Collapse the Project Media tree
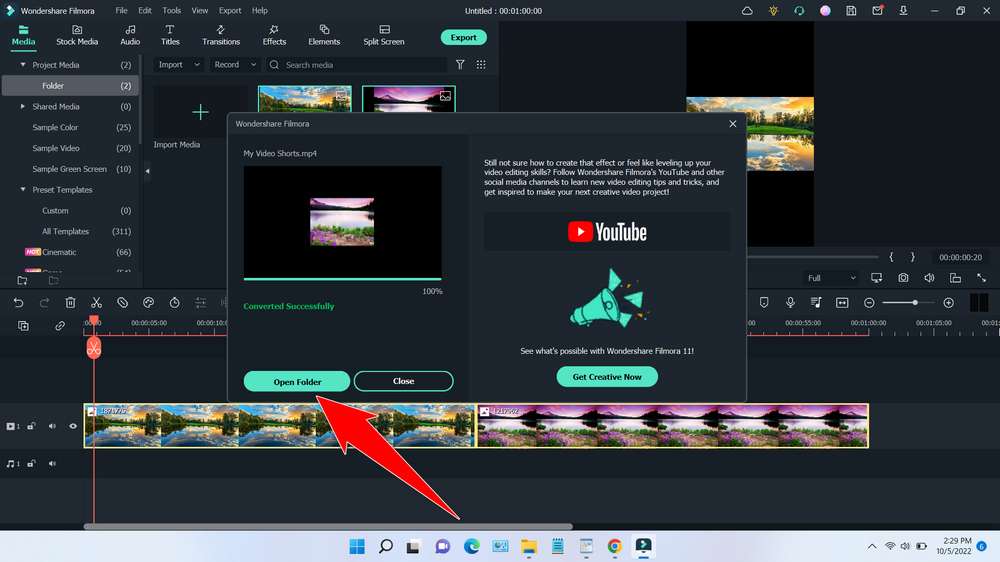 [x=23, y=65]
